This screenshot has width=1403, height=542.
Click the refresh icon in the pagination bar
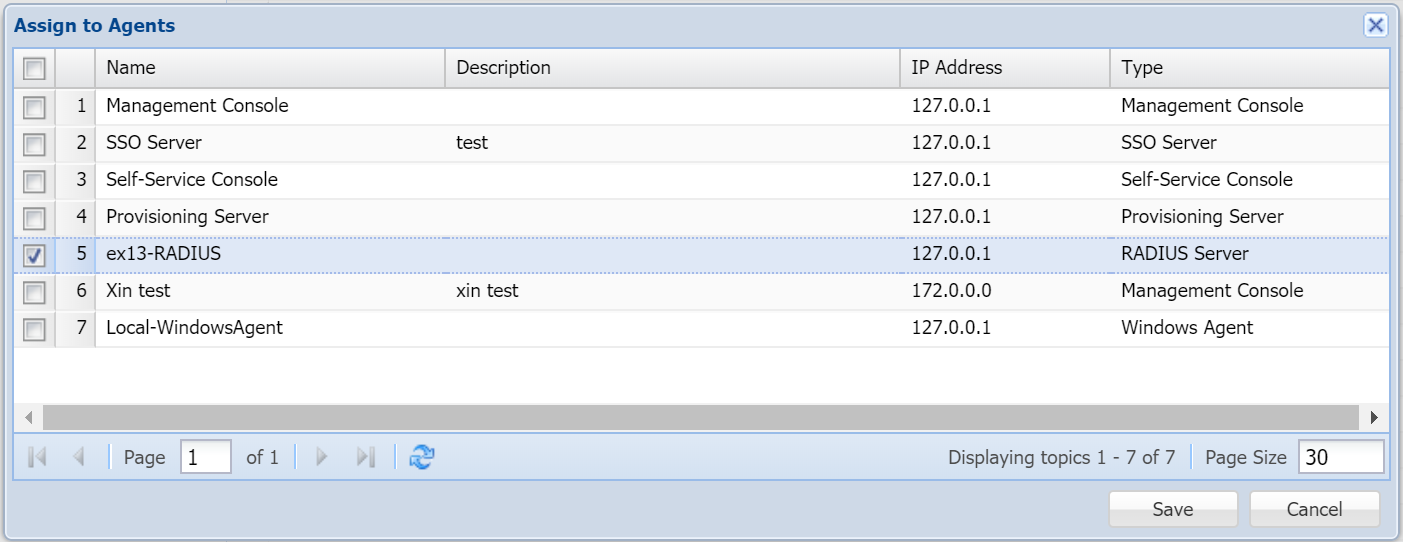click(x=422, y=457)
